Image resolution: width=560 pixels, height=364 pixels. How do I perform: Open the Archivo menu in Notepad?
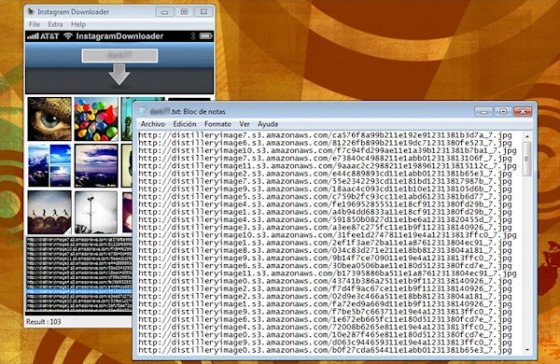[x=153, y=124]
